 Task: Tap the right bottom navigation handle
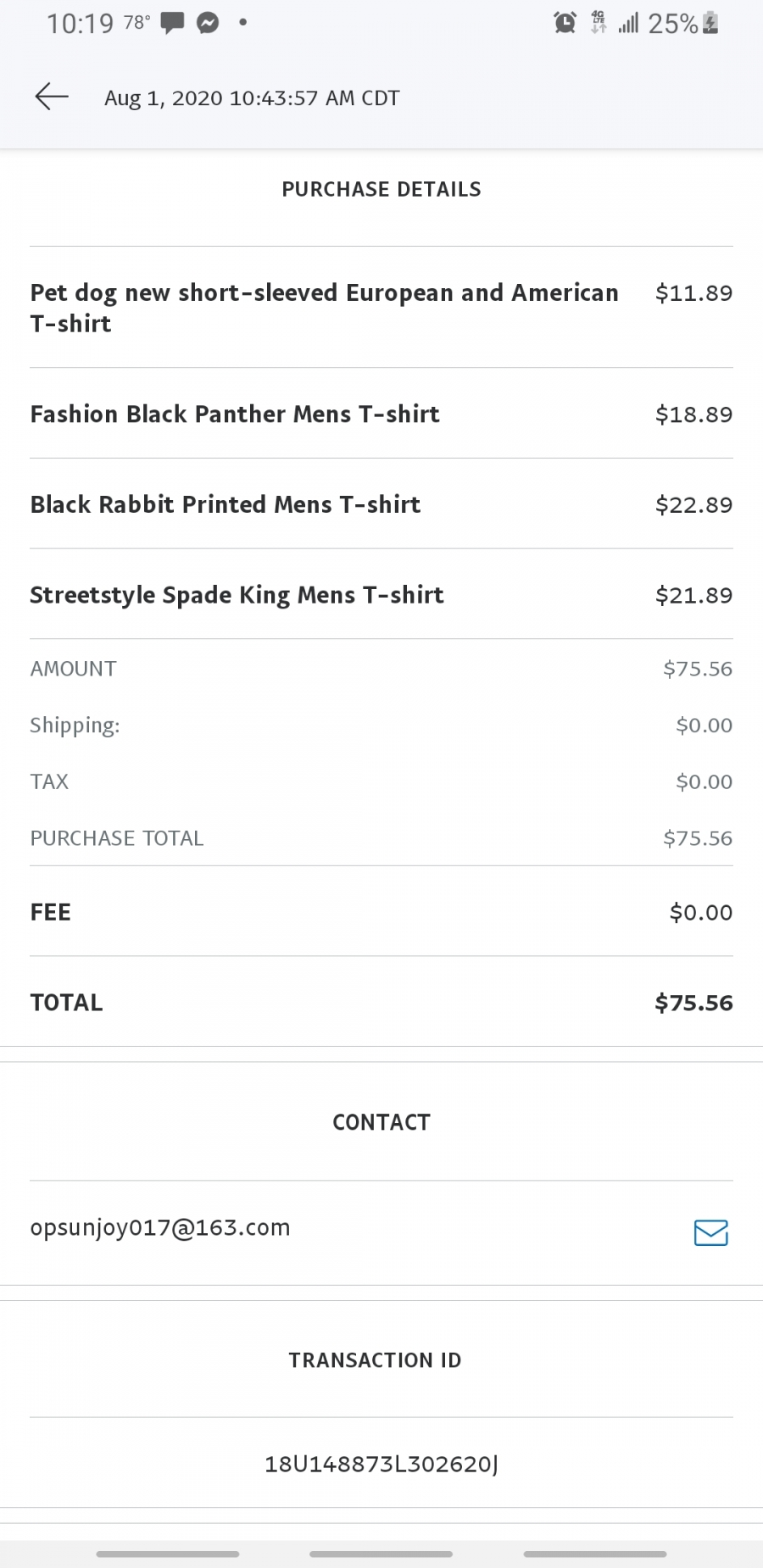tap(595, 1554)
